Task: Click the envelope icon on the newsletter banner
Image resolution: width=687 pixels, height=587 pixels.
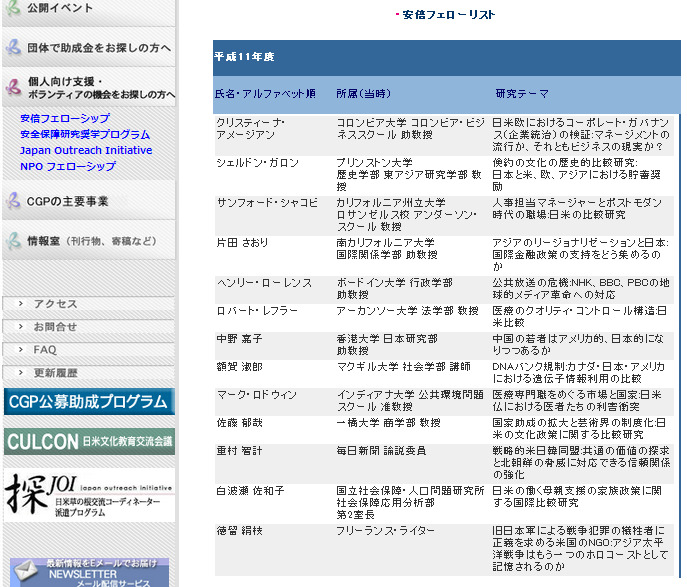Action: pos(25,570)
